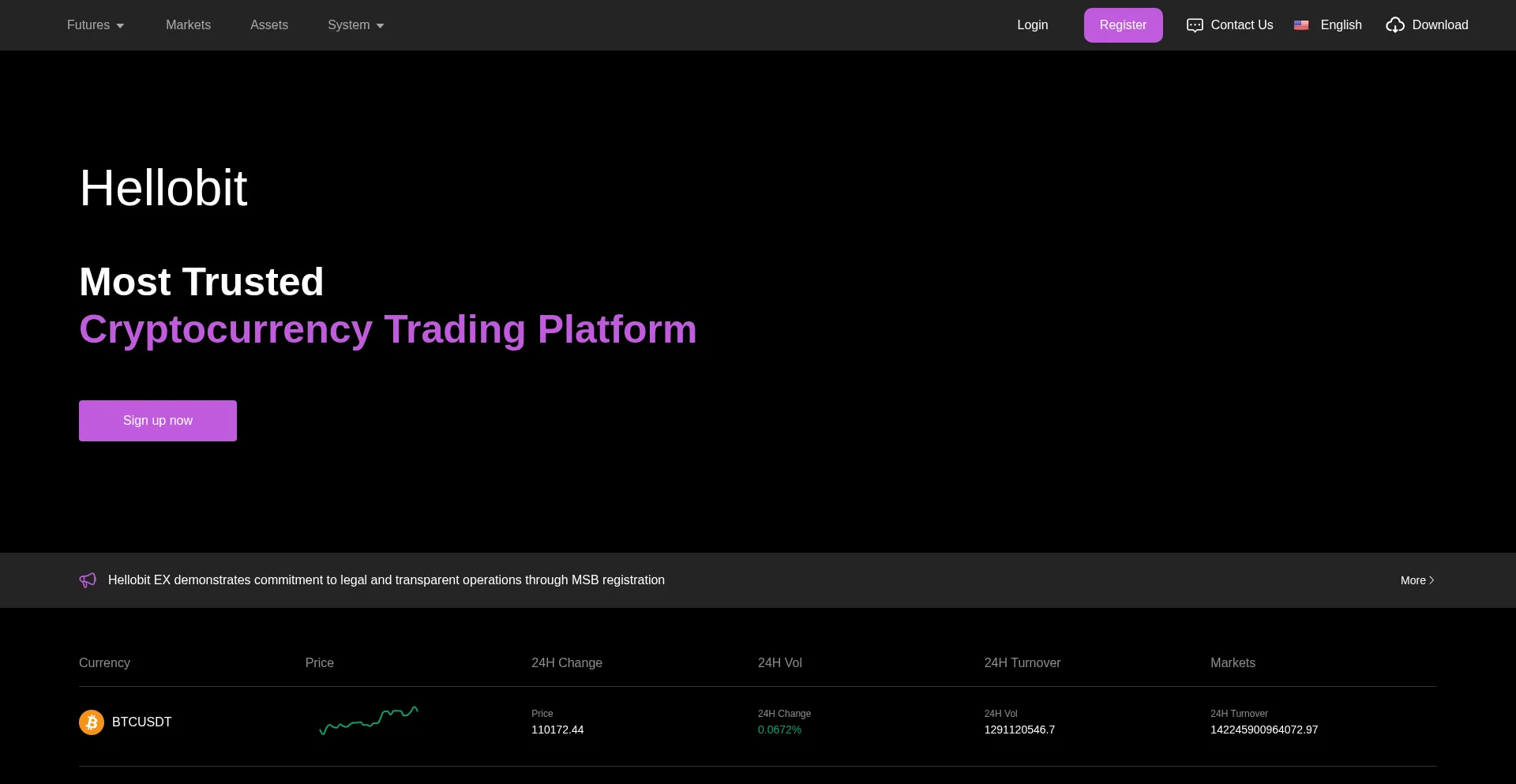Image resolution: width=1516 pixels, height=784 pixels.
Task: Click the Bitcoin coin icon
Action: click(x=92, y=722)
